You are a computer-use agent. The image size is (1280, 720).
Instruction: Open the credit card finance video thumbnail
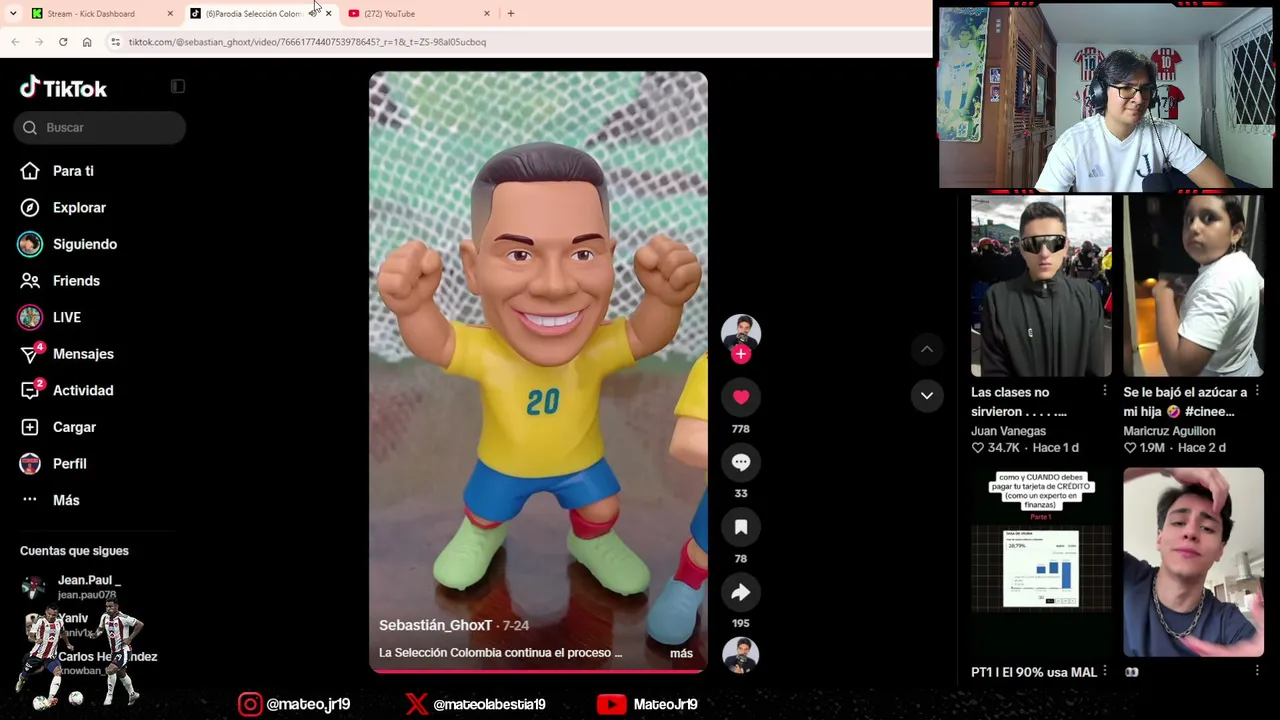1041,562
